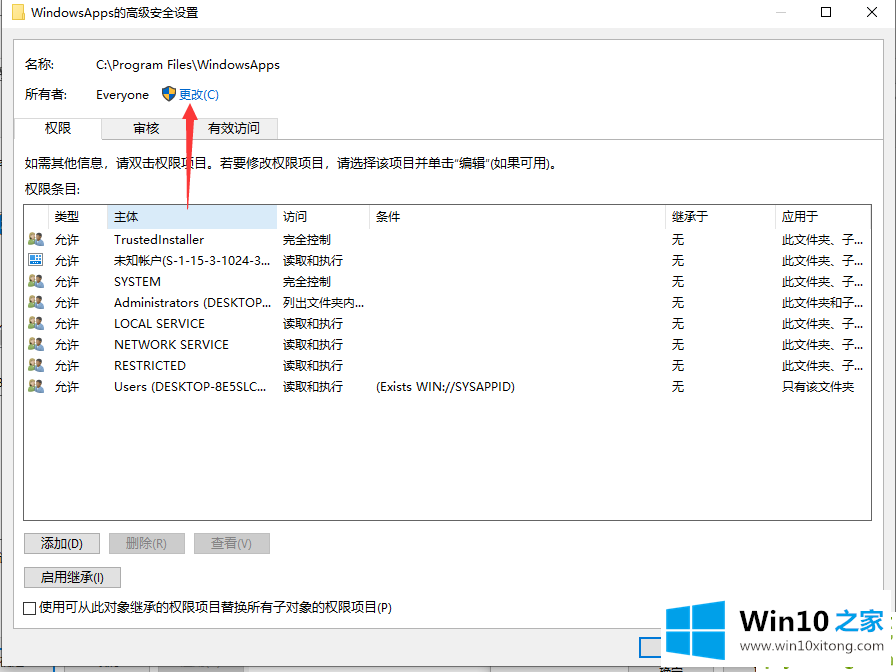This screenshot has height=672, width=896.
Task: Click the Everyone owner name
Action: [x=122, y=95]
